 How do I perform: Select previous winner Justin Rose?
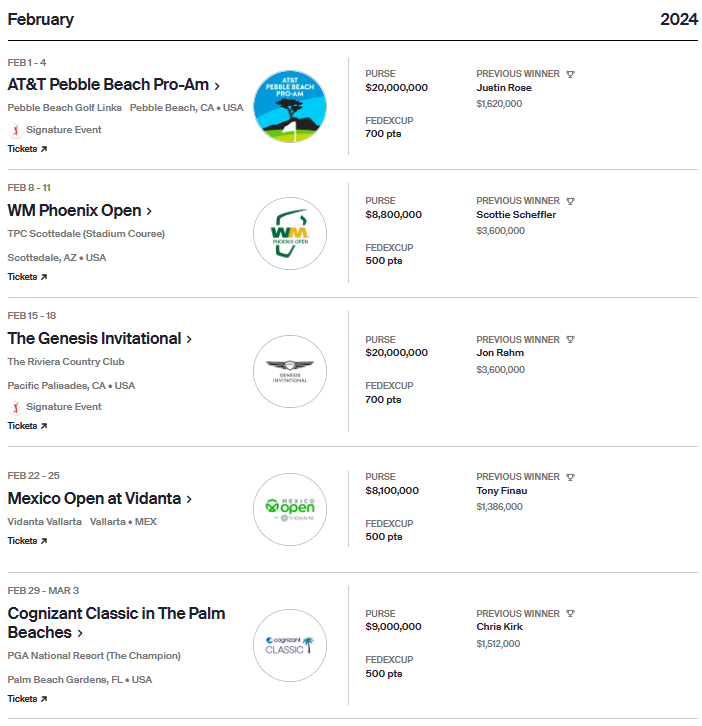click(x=504, y=88)
